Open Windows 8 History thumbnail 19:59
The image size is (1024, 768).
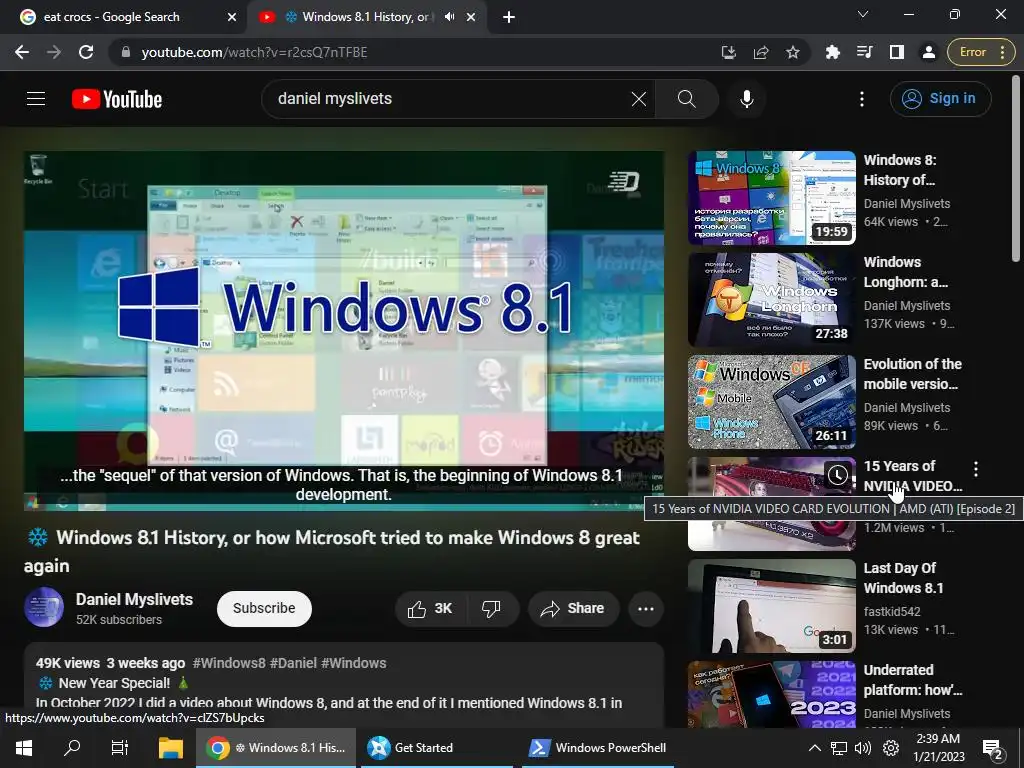(771, 198)
